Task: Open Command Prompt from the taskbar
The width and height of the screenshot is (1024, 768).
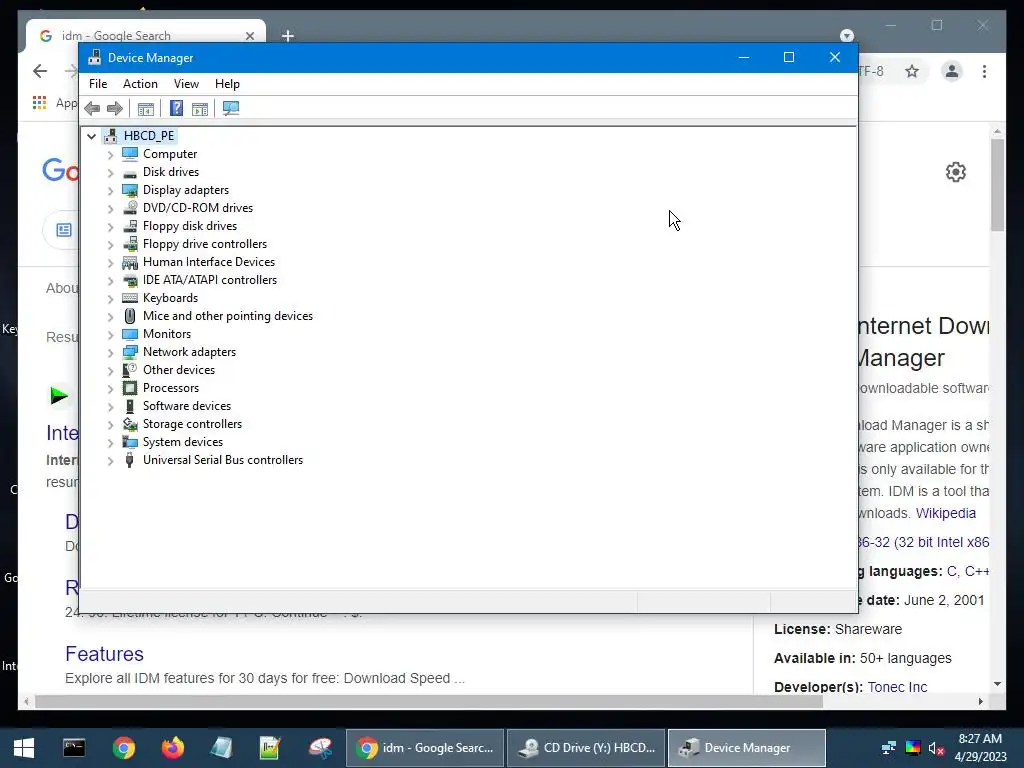Action: click(74, 748)
